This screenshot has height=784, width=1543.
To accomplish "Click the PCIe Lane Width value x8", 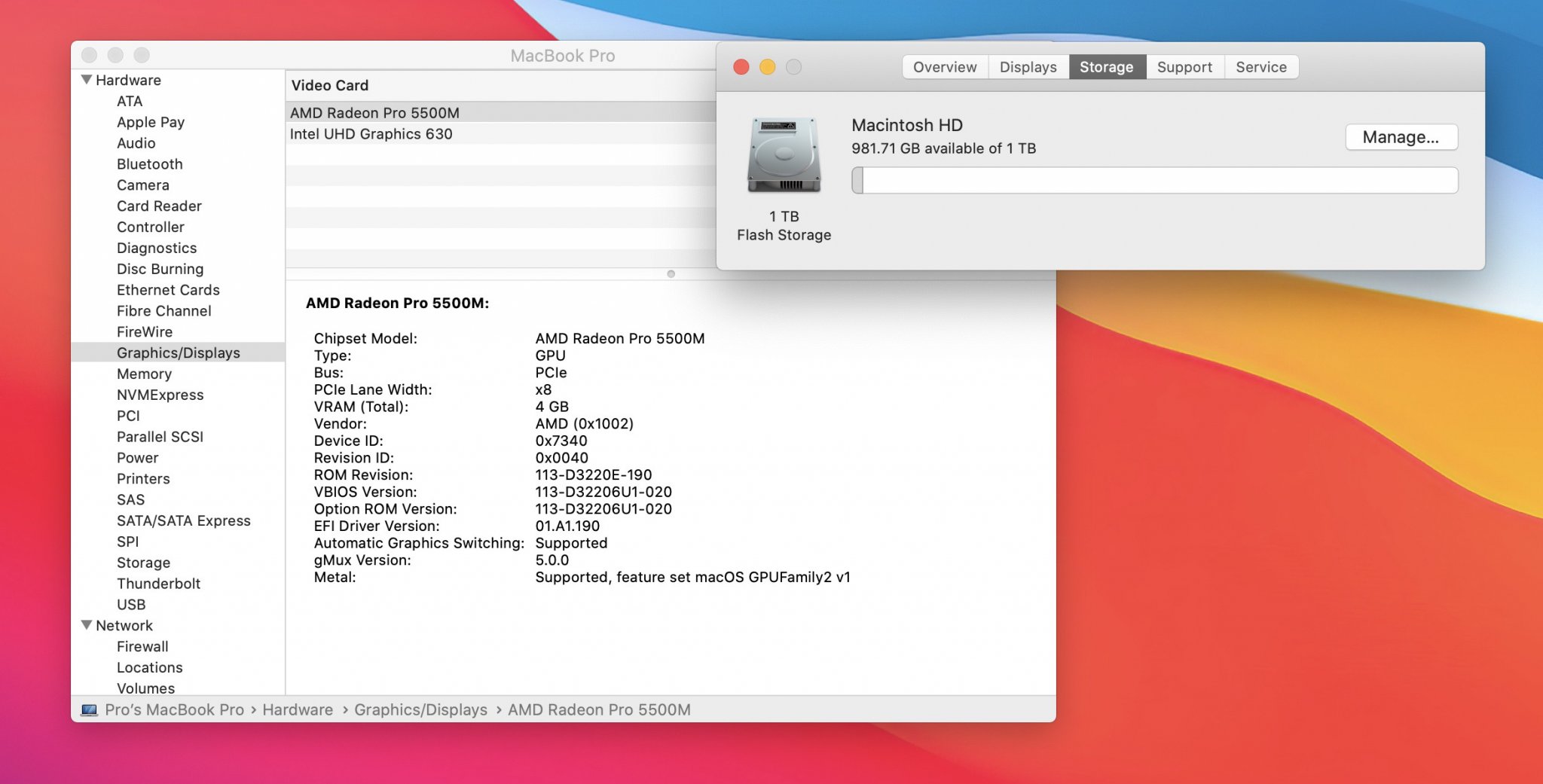I will 543,389.
